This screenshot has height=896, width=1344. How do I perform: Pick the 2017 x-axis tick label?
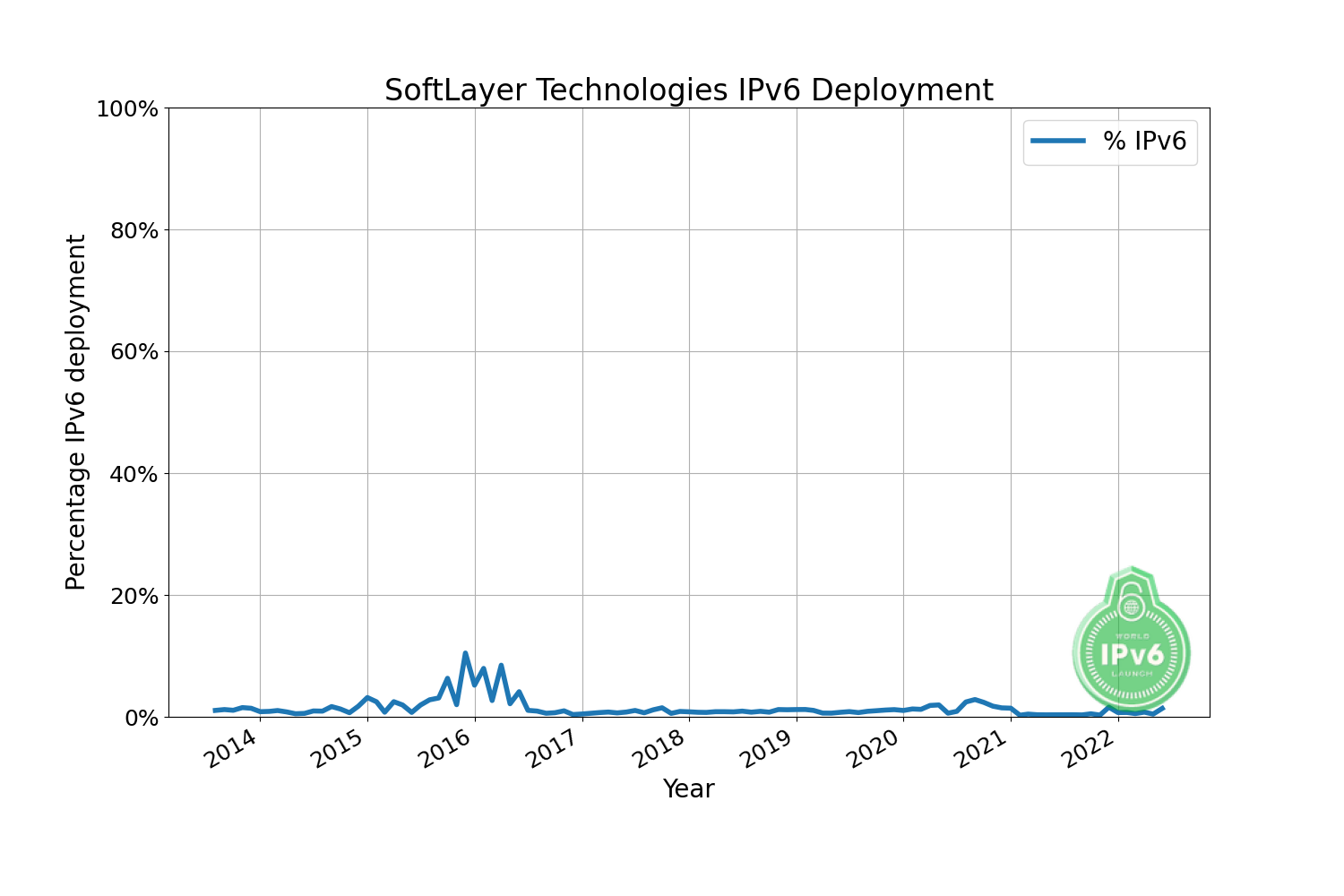click(553, 749)
